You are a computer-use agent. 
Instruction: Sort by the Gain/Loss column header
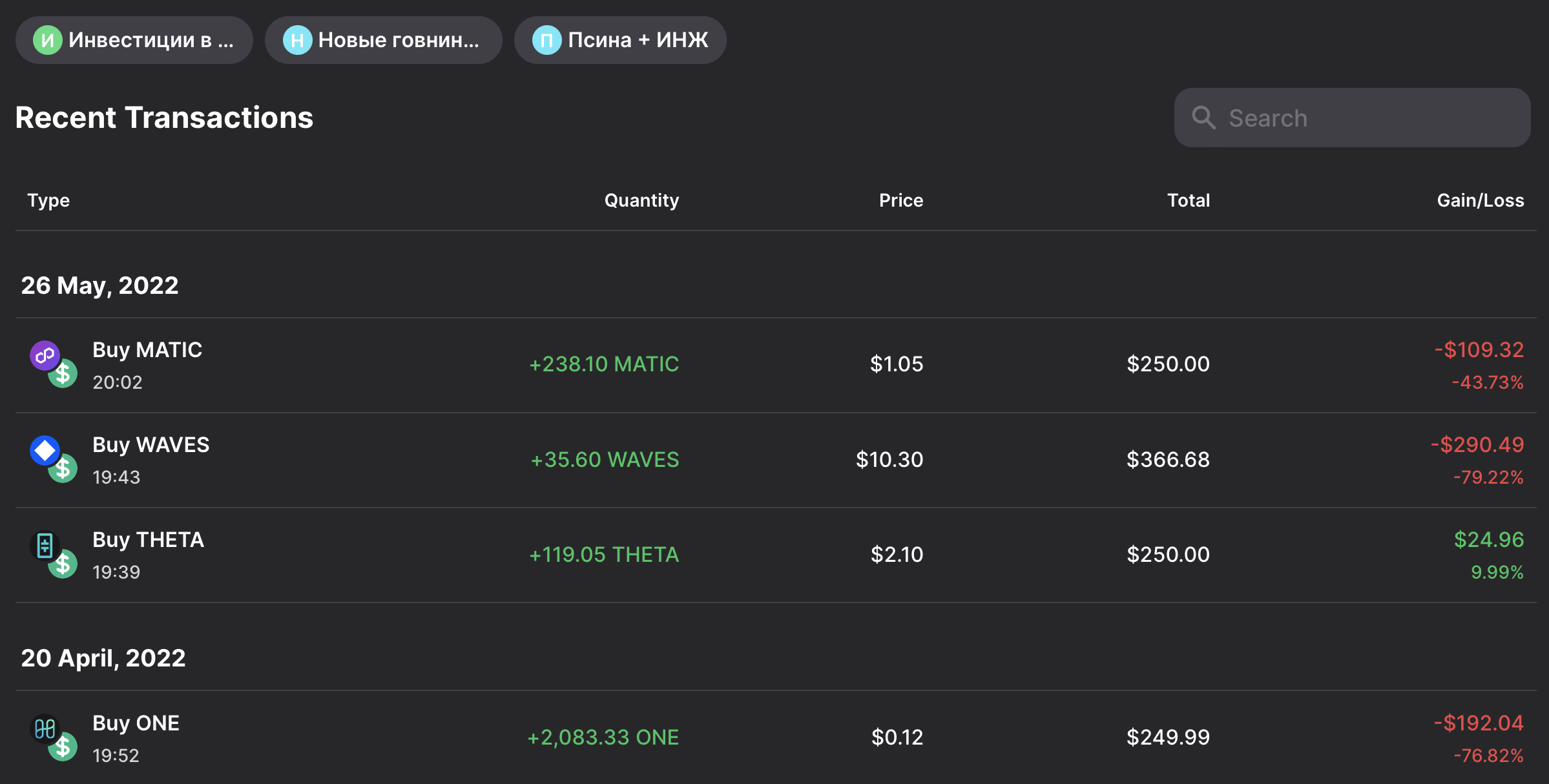click(1480, 200)
